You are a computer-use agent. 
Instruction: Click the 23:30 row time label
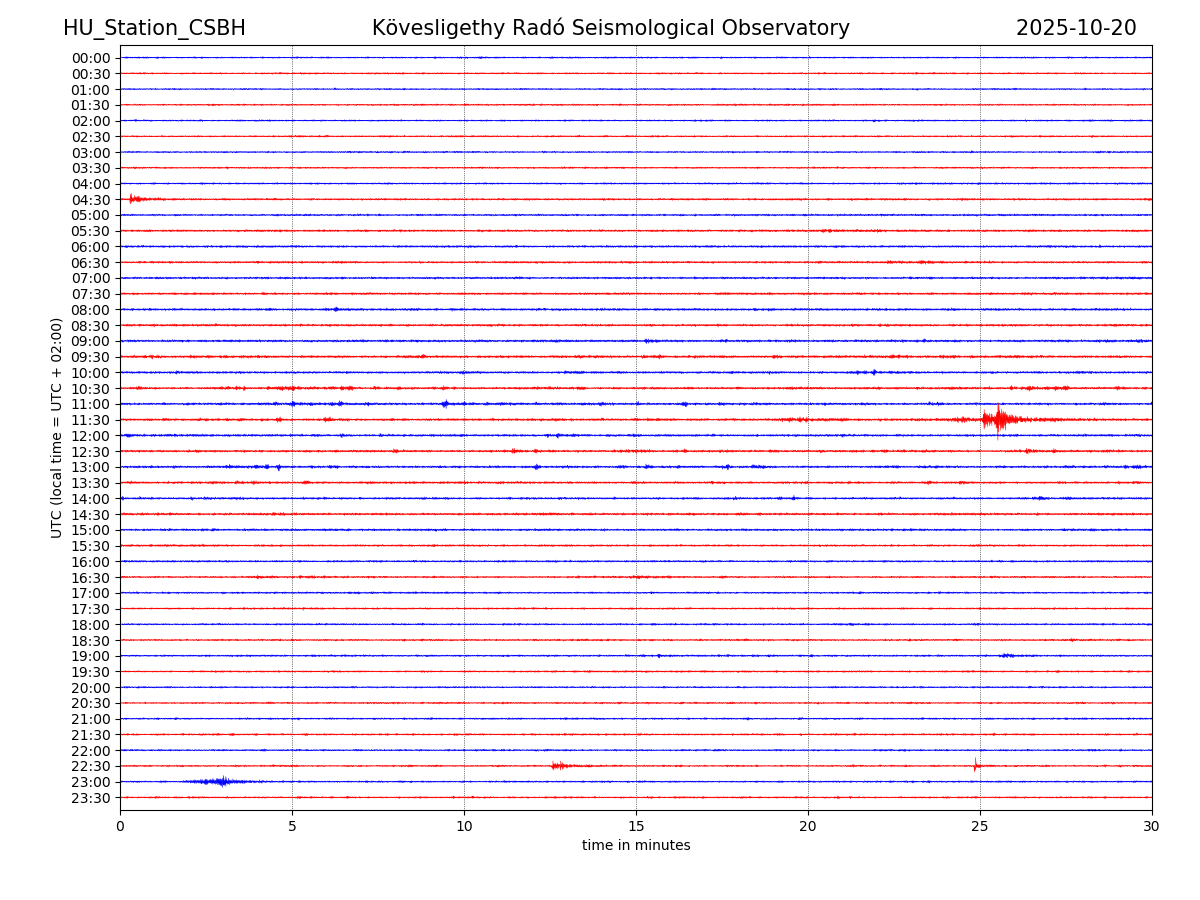coord(91,798)
